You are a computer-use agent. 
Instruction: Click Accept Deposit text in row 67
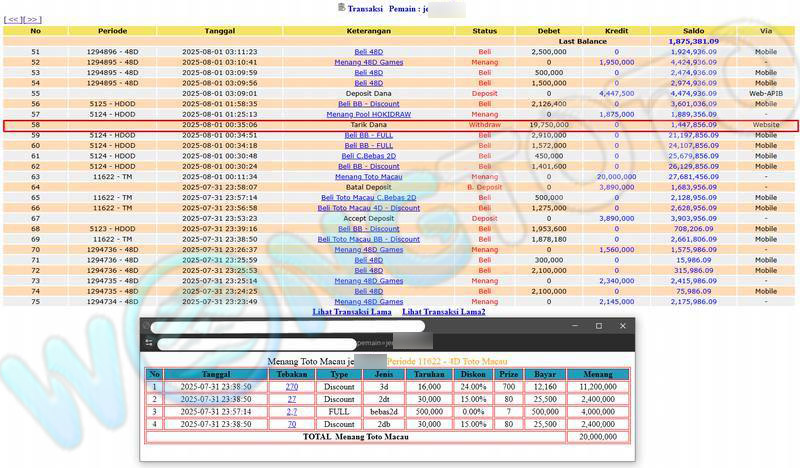(368, 218)
